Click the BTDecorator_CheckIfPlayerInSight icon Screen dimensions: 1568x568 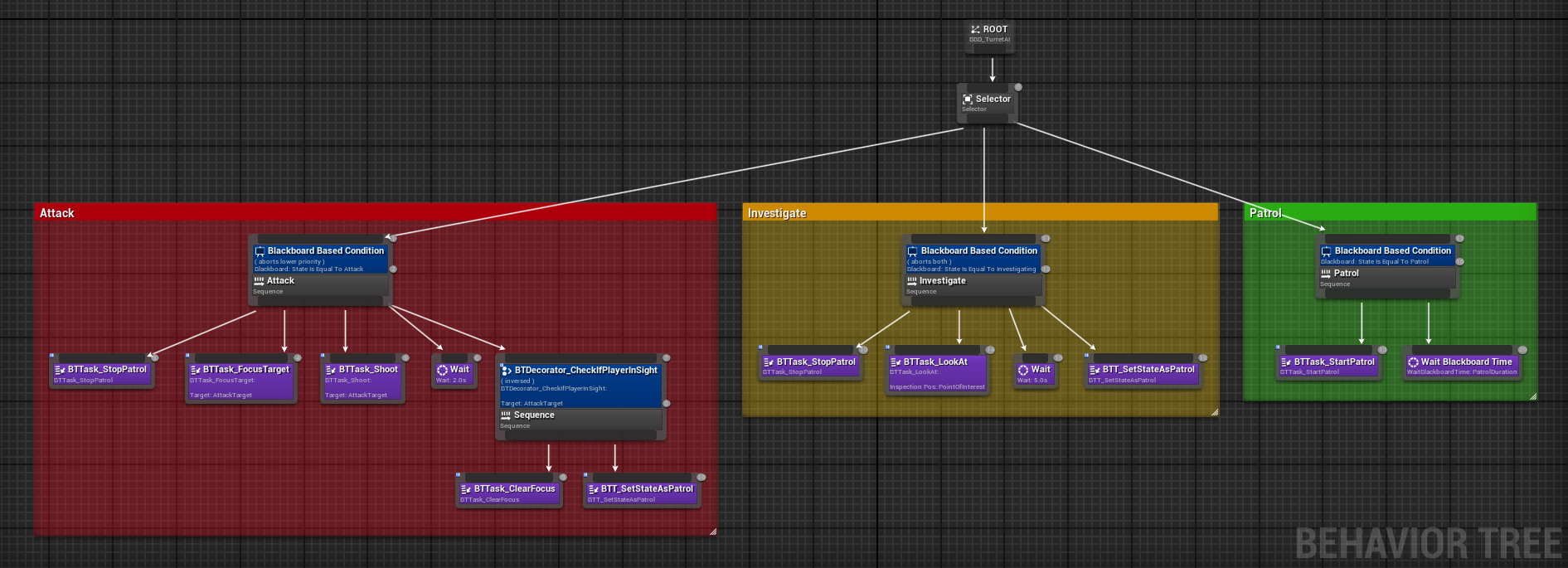[507, 371]
